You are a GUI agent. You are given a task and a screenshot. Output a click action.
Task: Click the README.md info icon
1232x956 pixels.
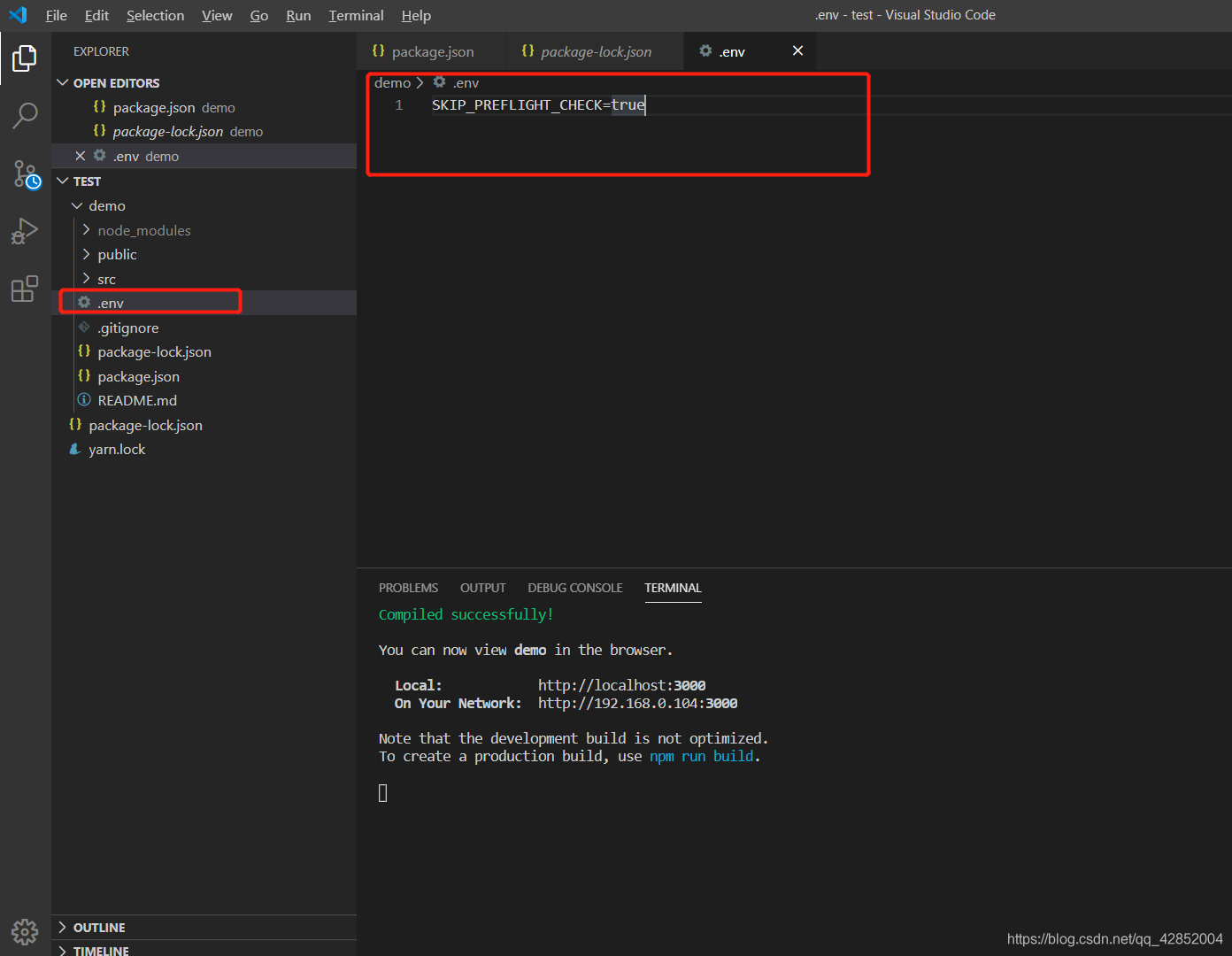click(x=84, y=399)
